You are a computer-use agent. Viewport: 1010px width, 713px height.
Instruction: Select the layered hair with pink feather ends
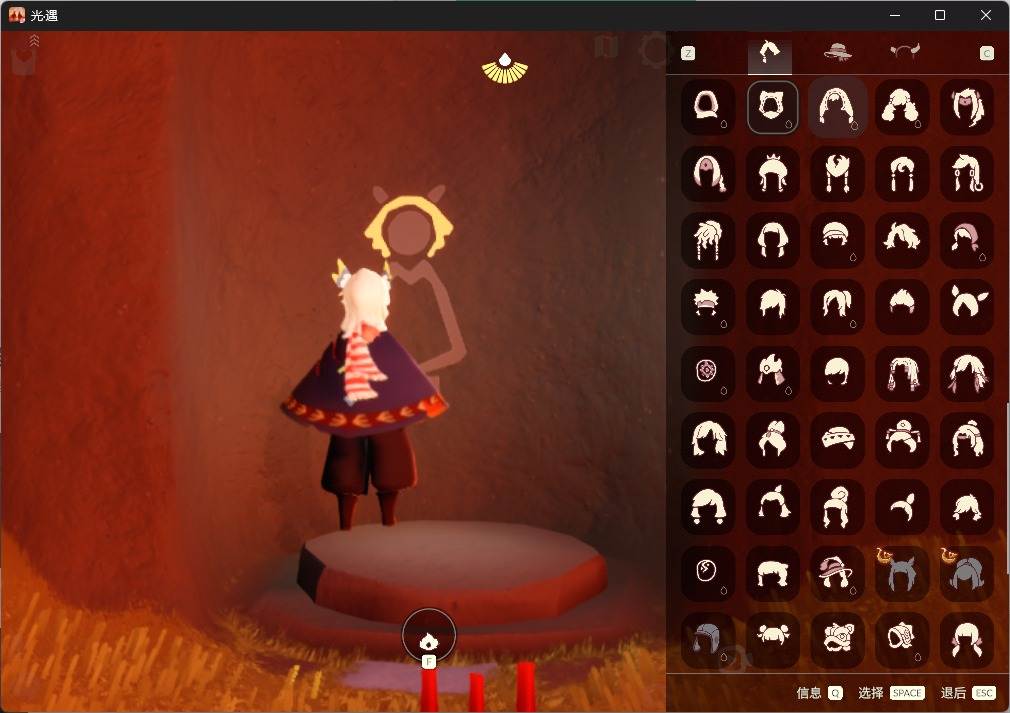click(967, 373)
